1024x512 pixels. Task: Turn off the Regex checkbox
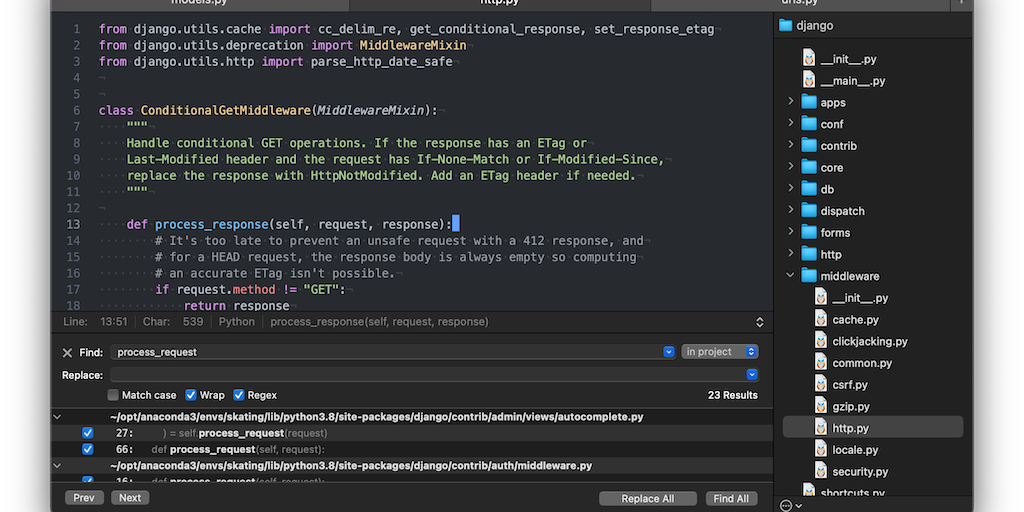(x=239, y=395)
